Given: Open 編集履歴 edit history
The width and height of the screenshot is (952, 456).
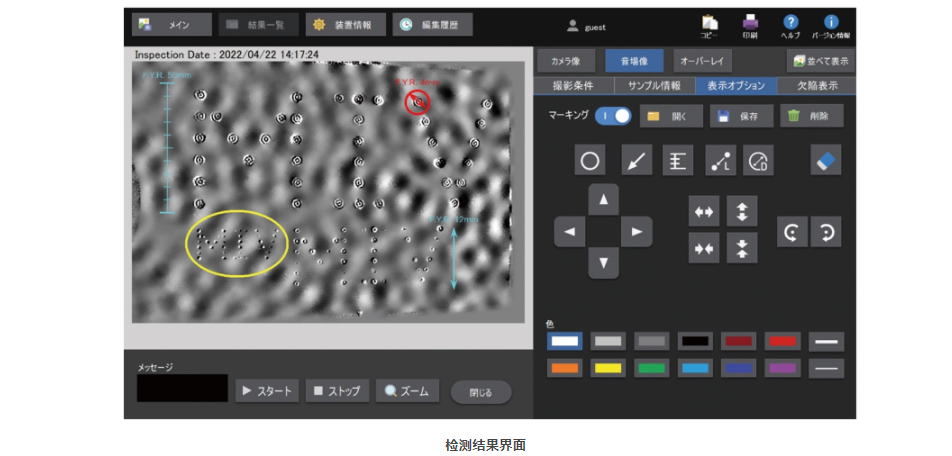Looking at the screenshot, I should [432, 25].
